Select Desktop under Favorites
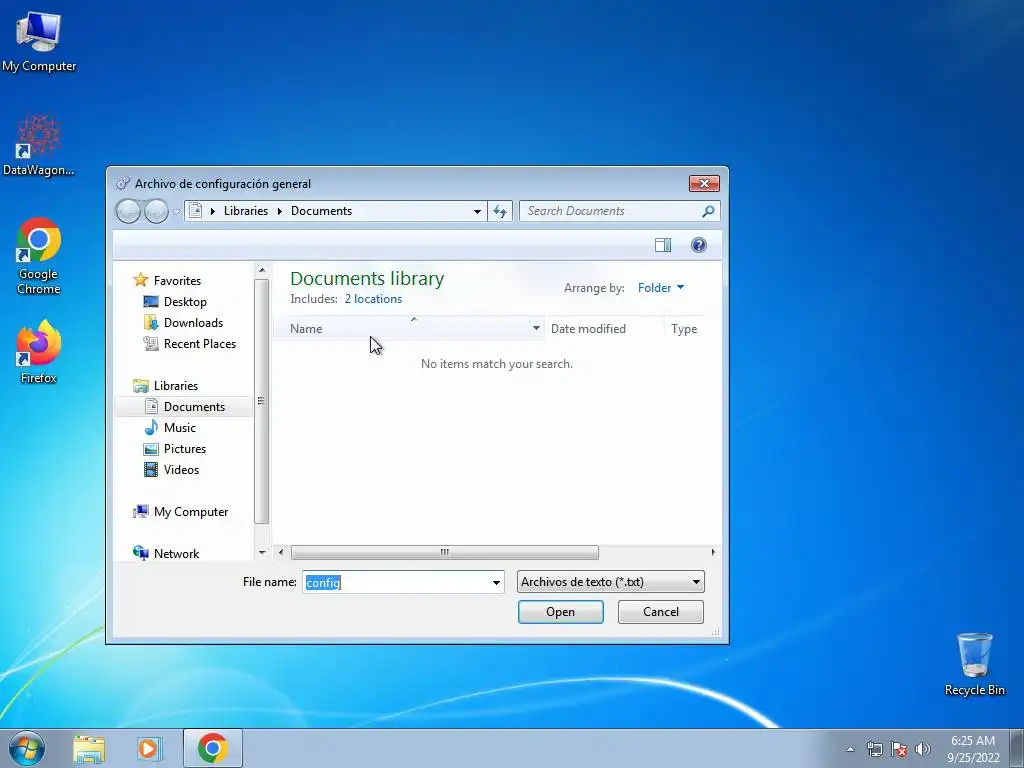This screenshot has width=1024, height=768. tap(185, 302)
